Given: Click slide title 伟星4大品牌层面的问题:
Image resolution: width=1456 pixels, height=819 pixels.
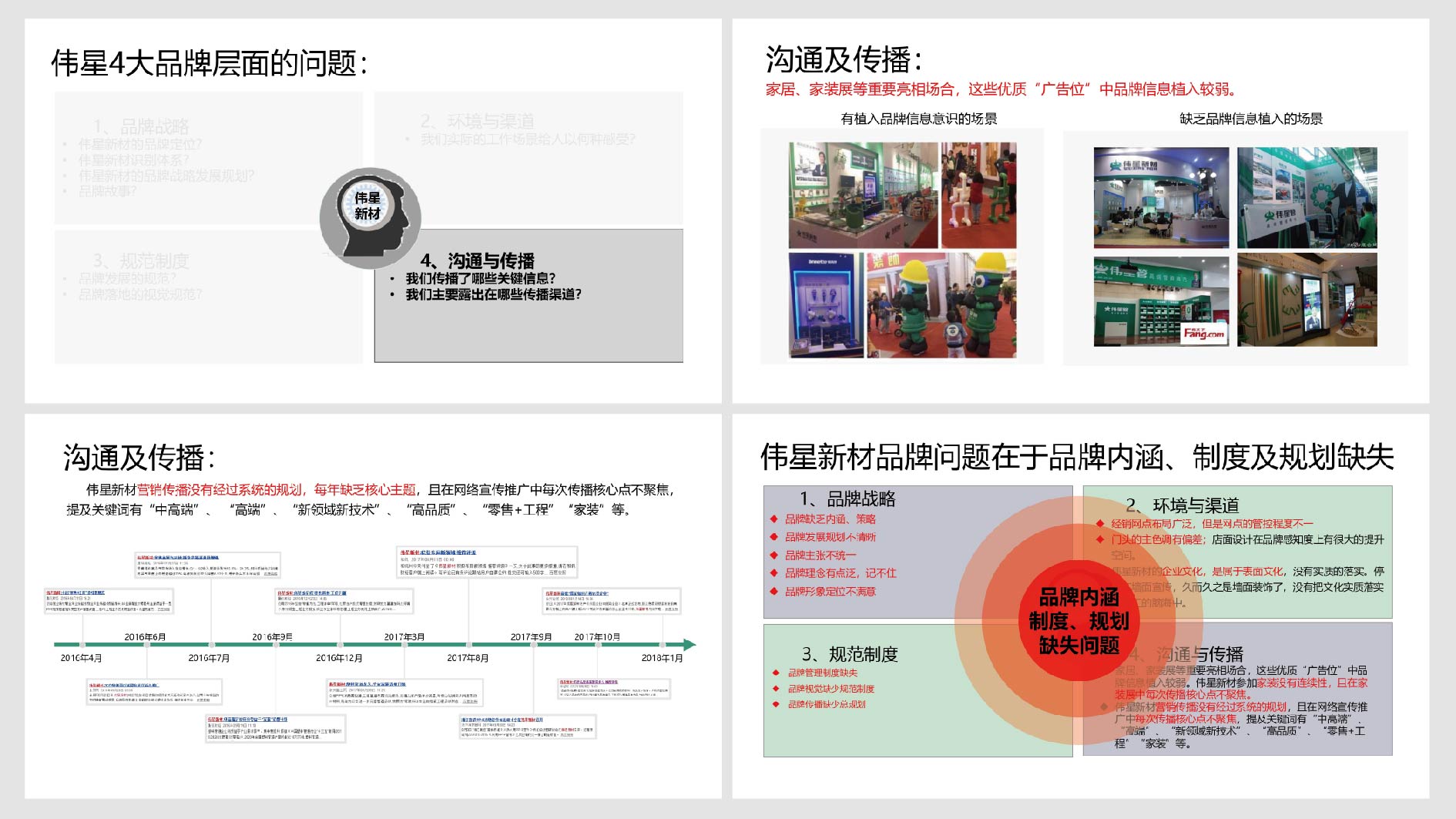Looking at the screenshot, I should click(210, 63).
